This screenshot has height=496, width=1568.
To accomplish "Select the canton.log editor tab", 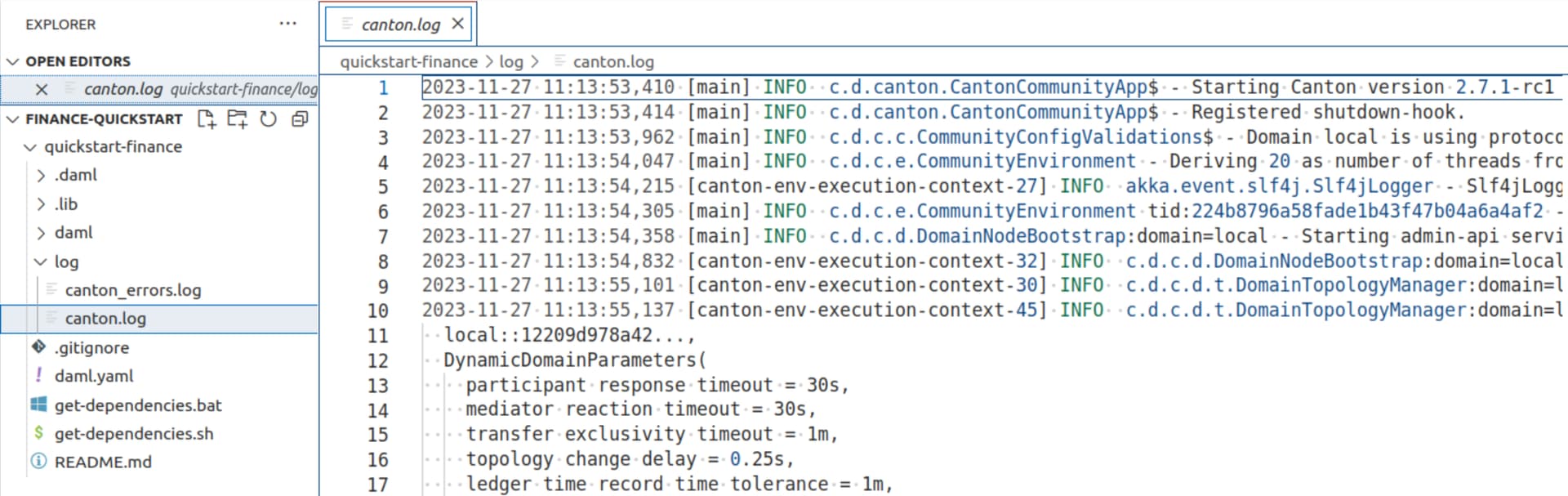I will [x=400, y=25].
